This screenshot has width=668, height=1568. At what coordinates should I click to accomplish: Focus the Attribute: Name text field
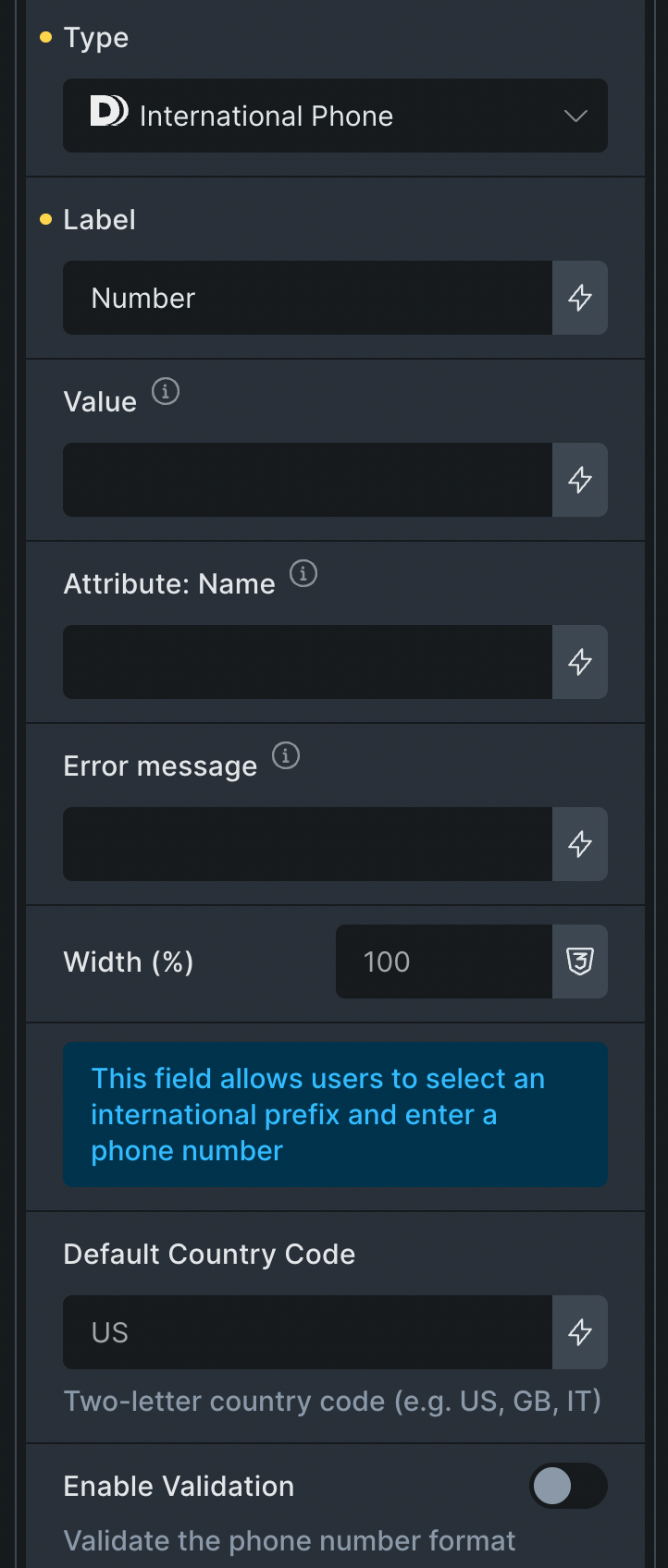coord(307,662)
